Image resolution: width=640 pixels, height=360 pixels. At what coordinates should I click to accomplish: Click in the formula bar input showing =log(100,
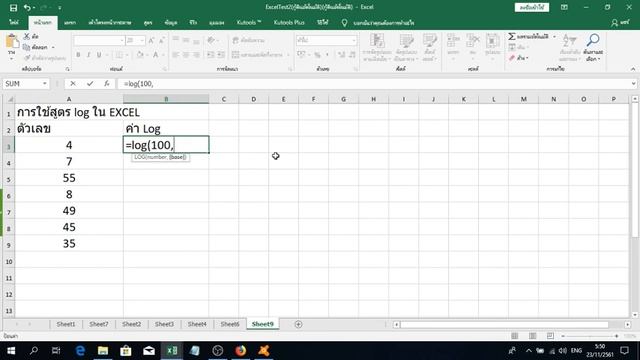373,84
